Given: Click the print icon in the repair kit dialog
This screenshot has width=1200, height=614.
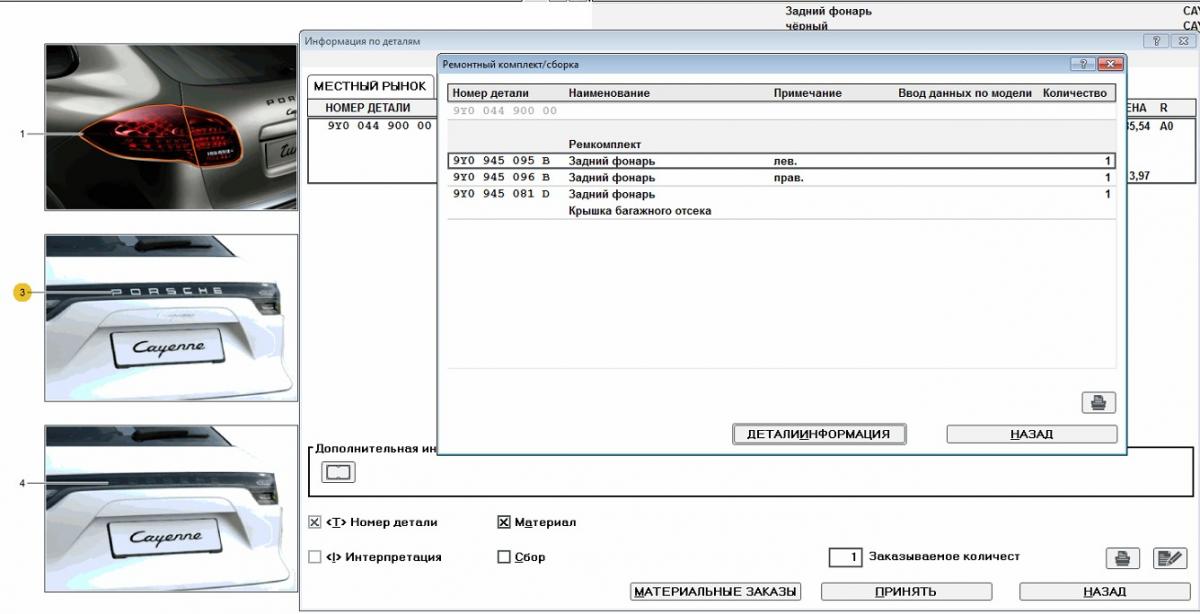Looking at the screenshot, I should click(x=1098, y=402).
